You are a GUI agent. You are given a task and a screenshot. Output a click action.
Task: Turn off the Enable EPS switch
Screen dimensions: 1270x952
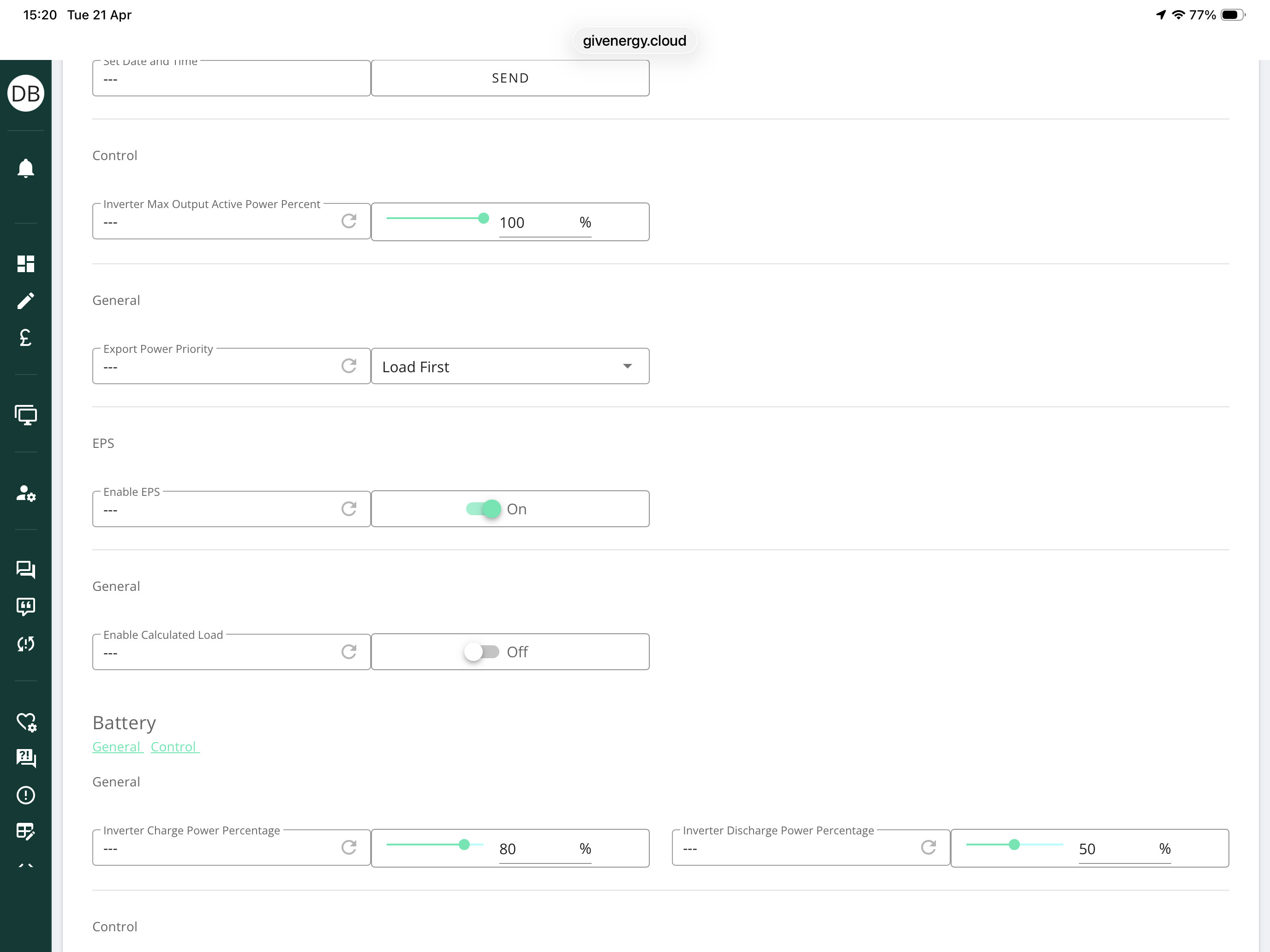pos(484,508)
